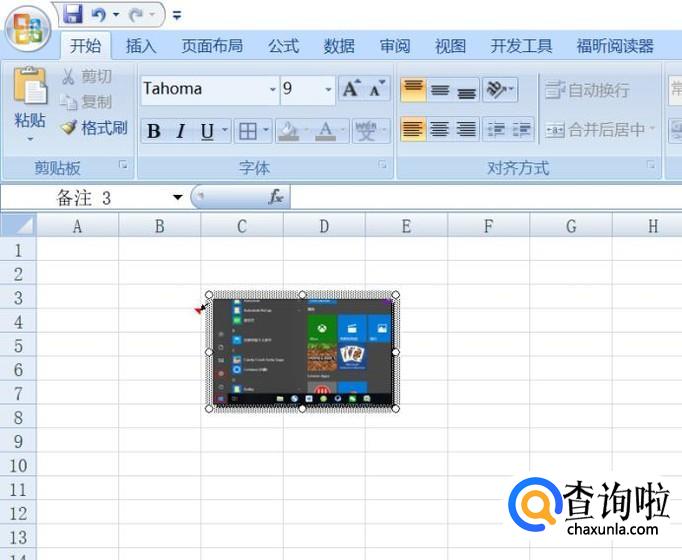Apply the font color A
682x560 pixels.
325,131
